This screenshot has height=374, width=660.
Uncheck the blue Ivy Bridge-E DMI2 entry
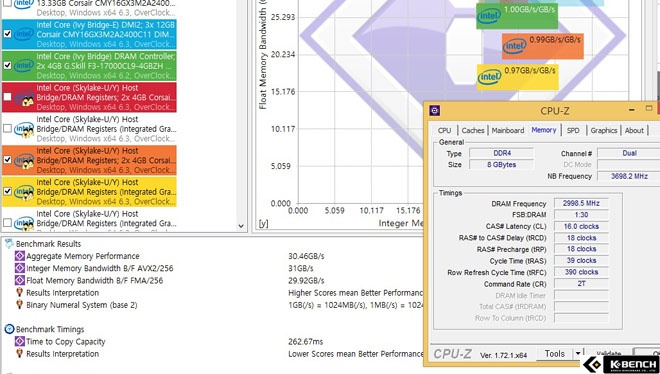(x=8, y=34)
